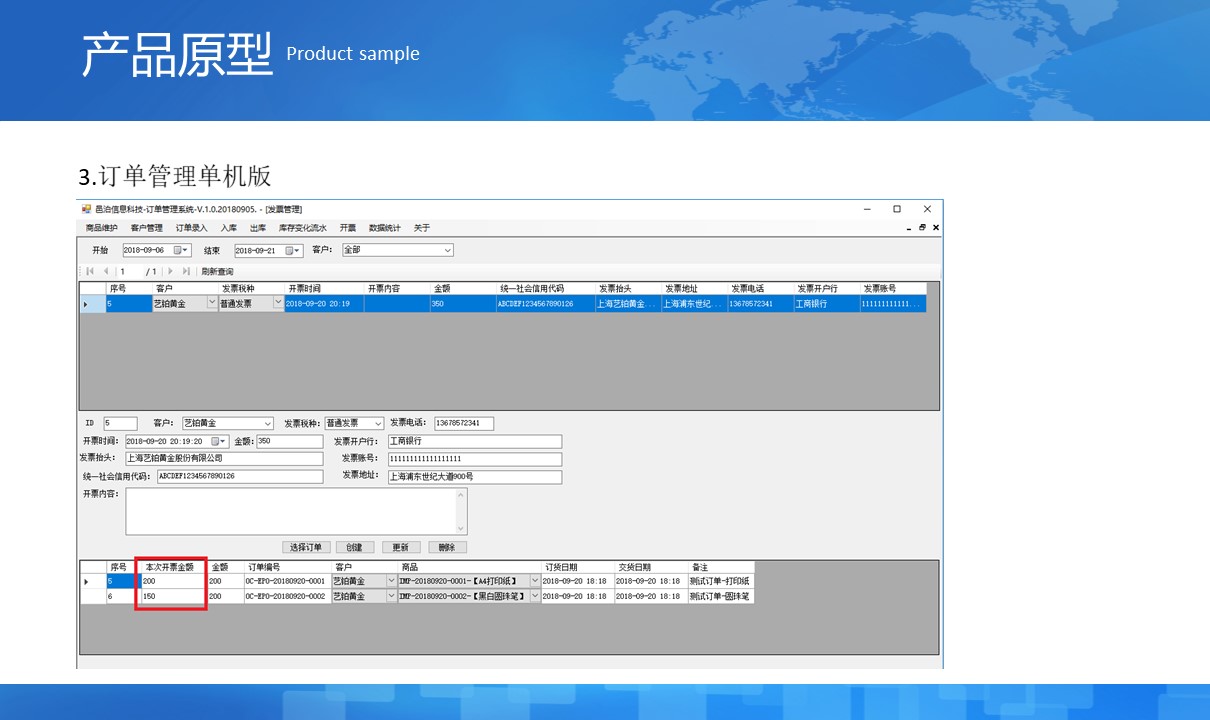Click 发票开户行 field showing 工商银行
The image size is (1210, 720).
coord(474,441)
